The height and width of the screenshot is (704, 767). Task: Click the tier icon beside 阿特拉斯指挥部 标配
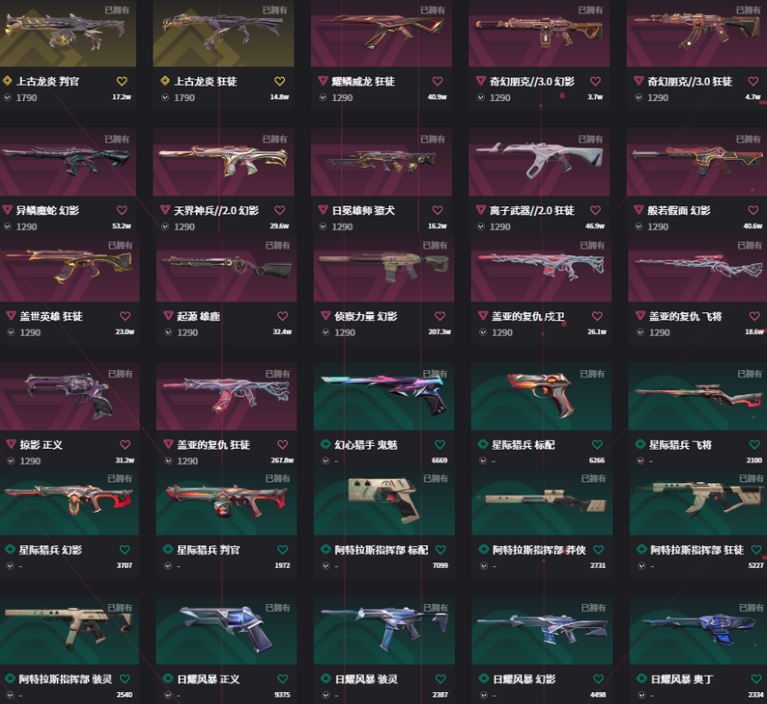coord(326,549)
